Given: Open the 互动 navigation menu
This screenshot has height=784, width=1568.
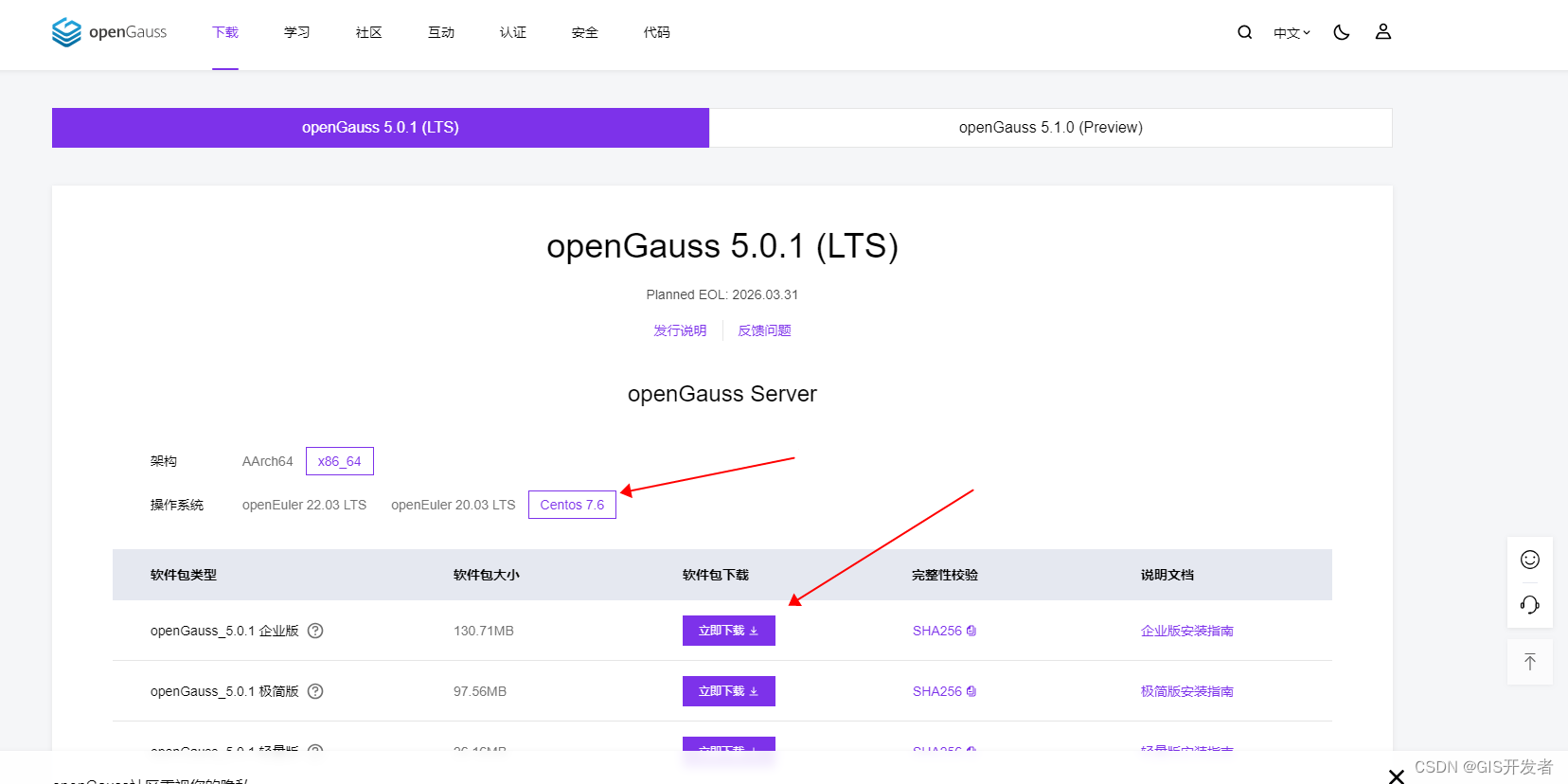Looking at the screenshot, I should [441, 32].
